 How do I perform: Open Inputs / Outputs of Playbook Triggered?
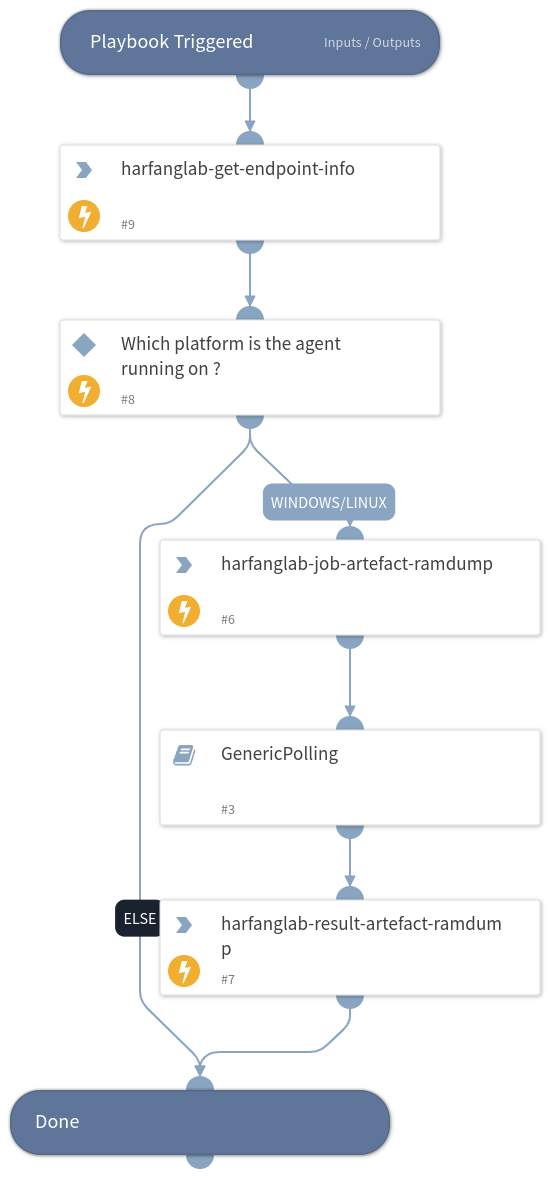(372, 43)
